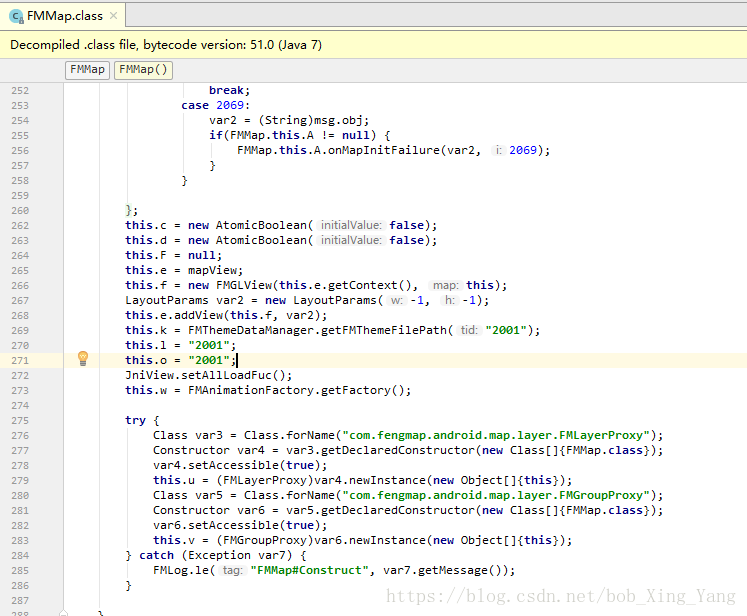Select the FMMap.class editor tab
The image size is (747, 616).
(x=63, y=16)
